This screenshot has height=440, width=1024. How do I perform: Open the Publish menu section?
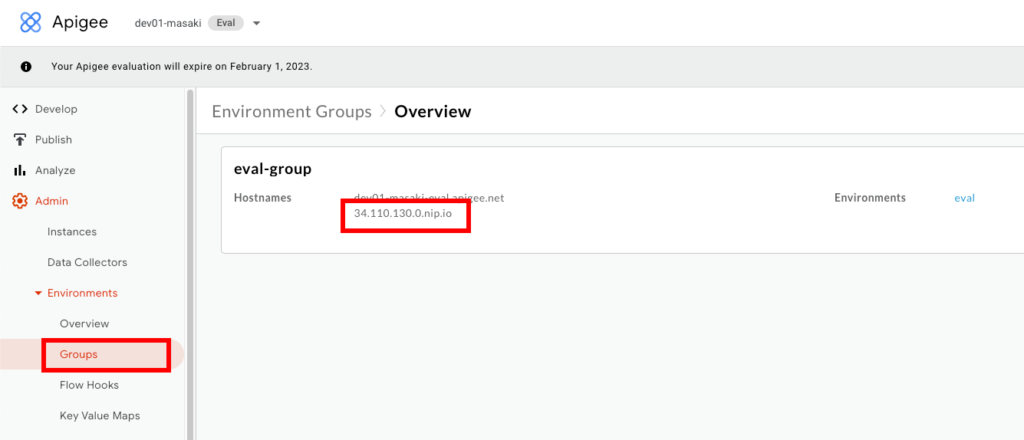(53, 140)
